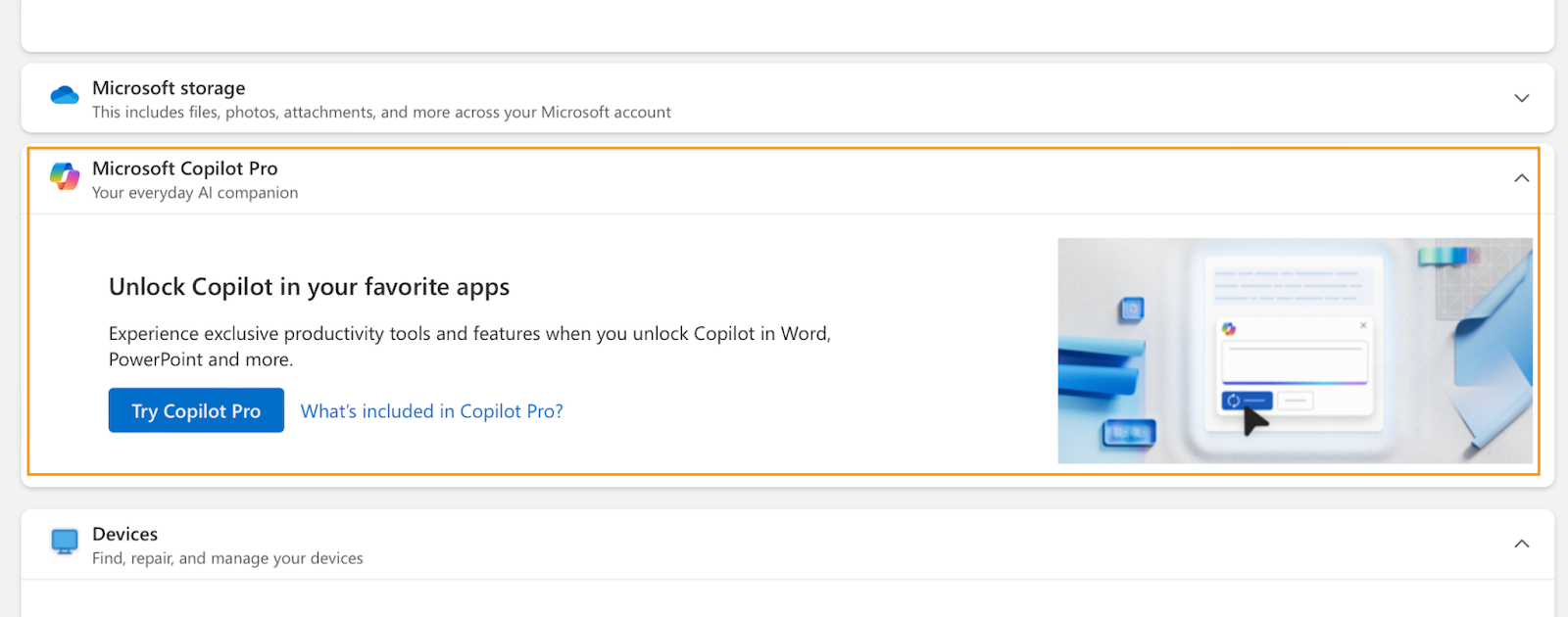
Task: Click the Devices monitor icon
Action: pos(65,542)
